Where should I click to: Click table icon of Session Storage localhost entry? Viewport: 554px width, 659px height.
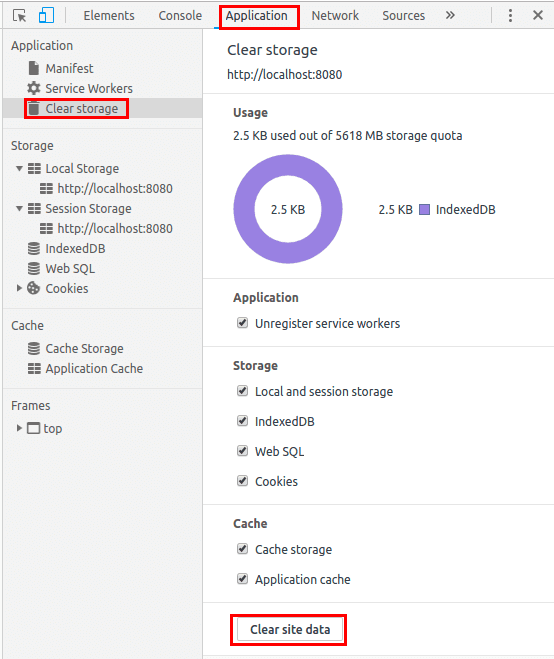[x=46, y=228]
